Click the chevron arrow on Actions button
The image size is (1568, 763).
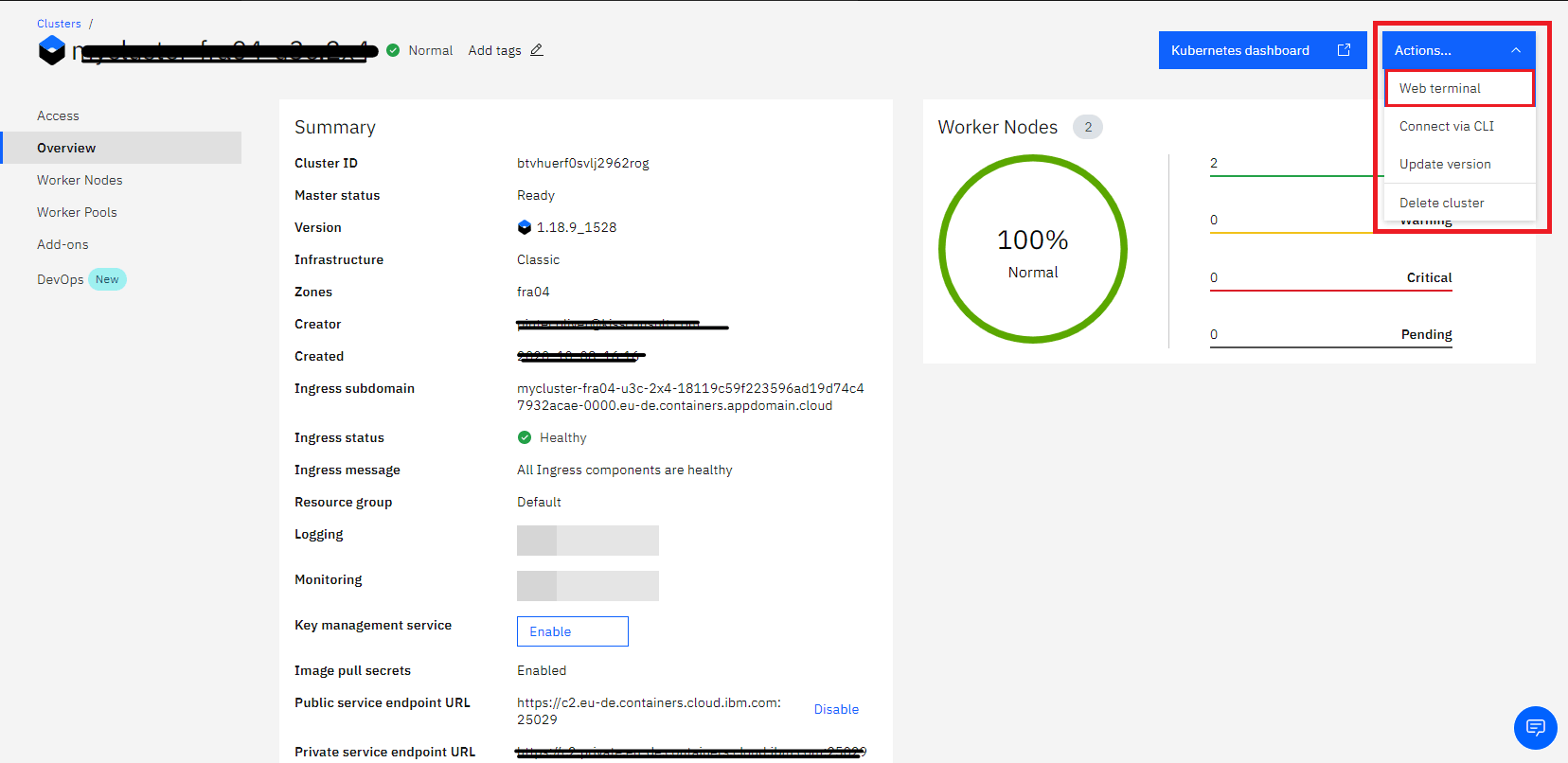pos(1516,50)
